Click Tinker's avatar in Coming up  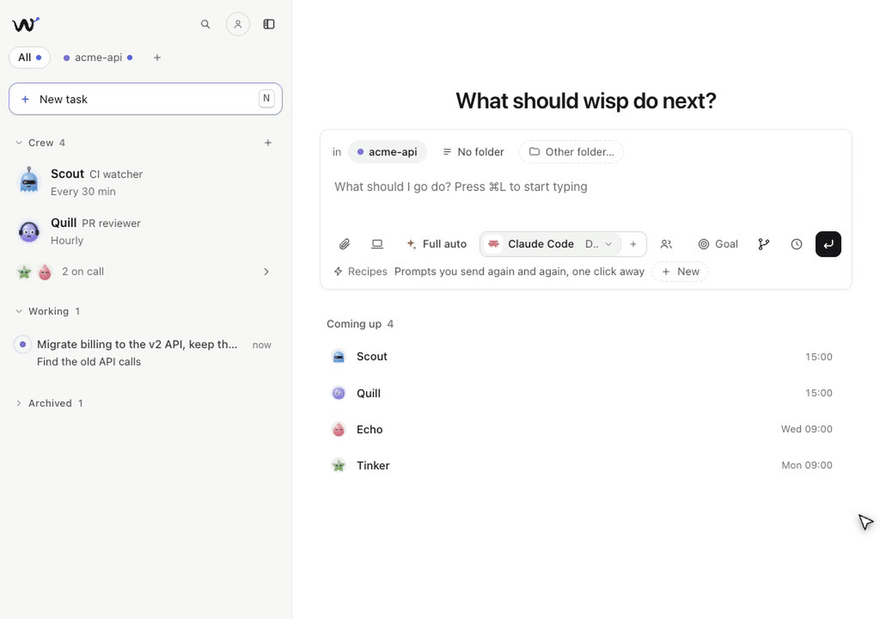pyautogui.click(x=338, y=465)
